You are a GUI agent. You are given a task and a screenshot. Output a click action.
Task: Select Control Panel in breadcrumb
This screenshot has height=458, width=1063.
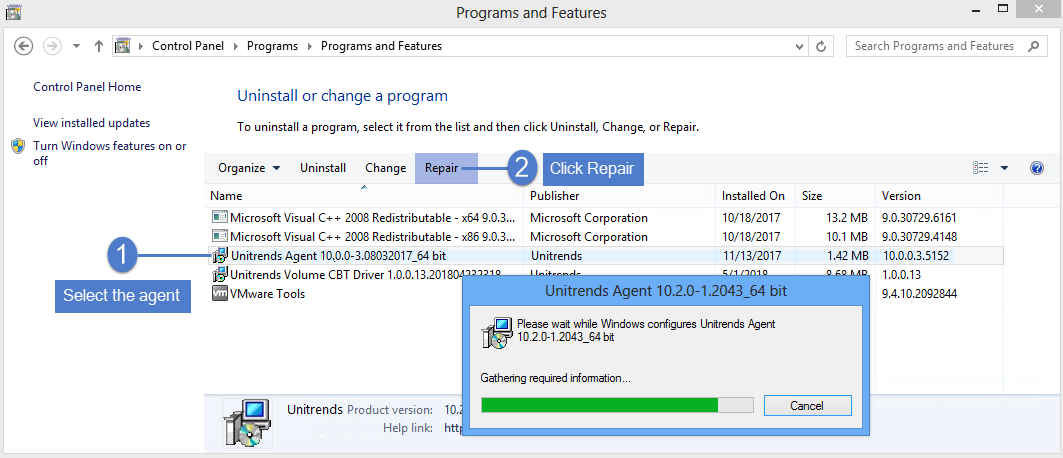point(189,46)
